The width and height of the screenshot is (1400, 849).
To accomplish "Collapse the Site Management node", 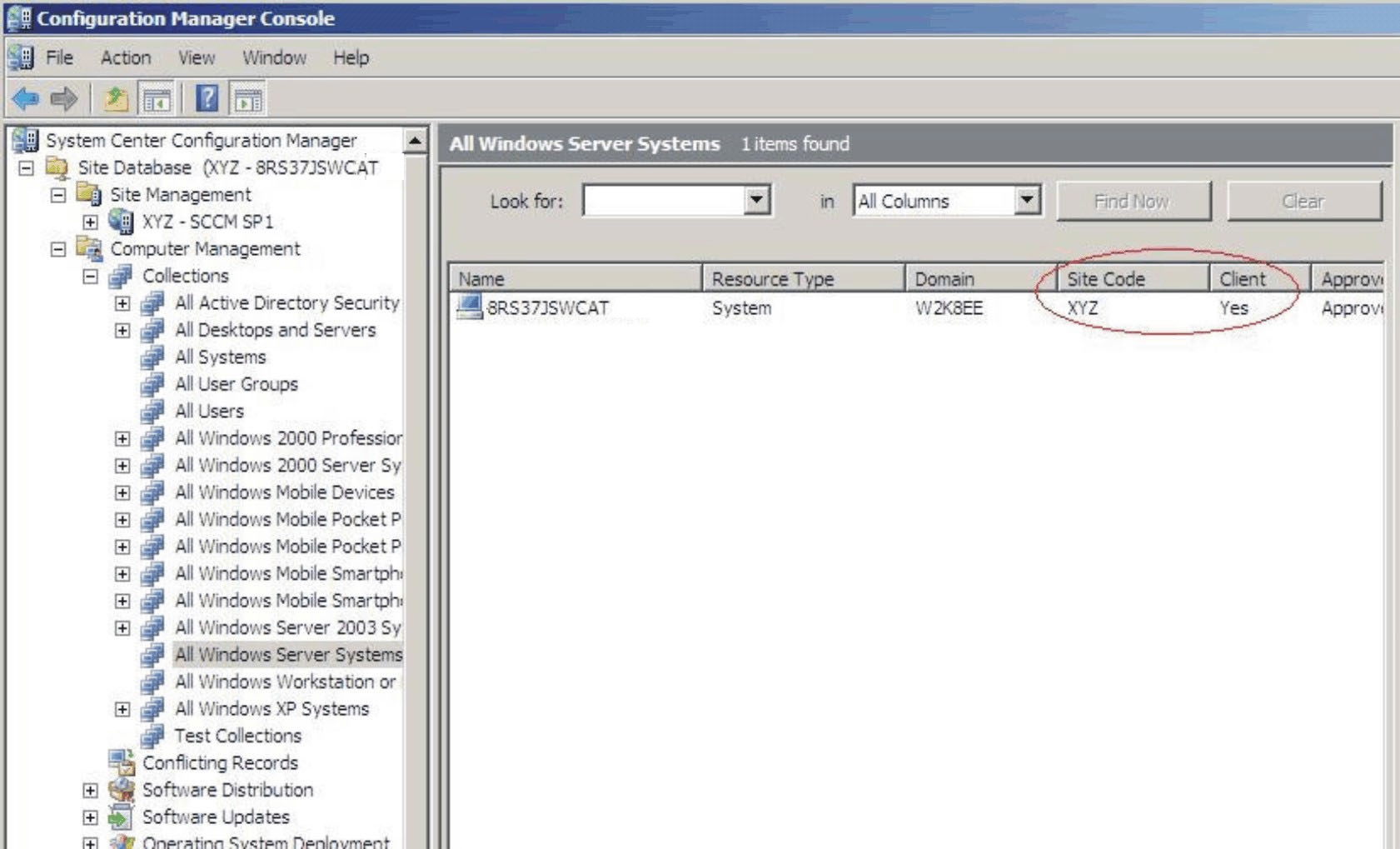I will coord(57,195).
